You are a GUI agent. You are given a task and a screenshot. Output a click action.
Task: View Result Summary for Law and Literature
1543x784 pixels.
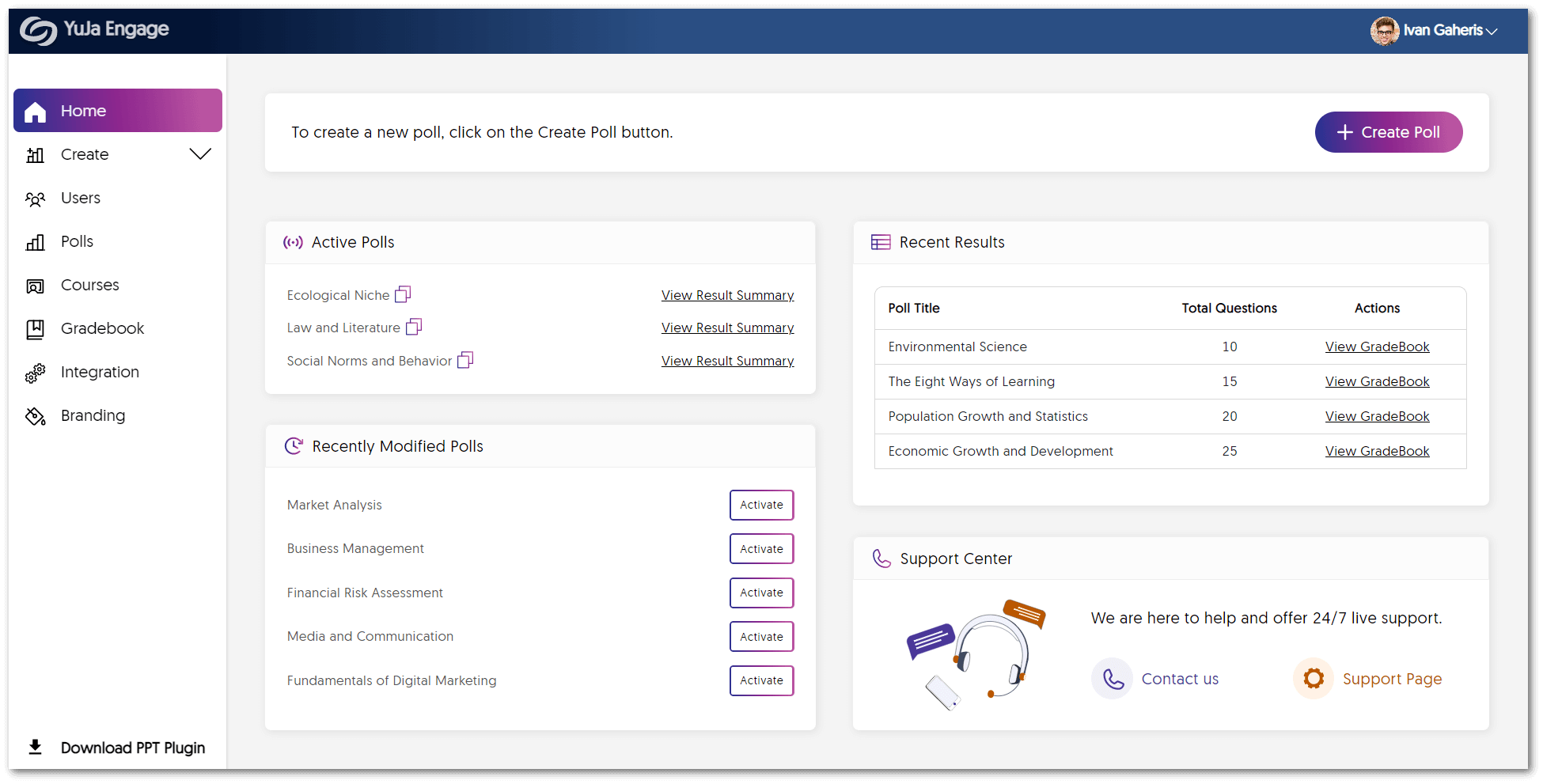coord(727,328)
